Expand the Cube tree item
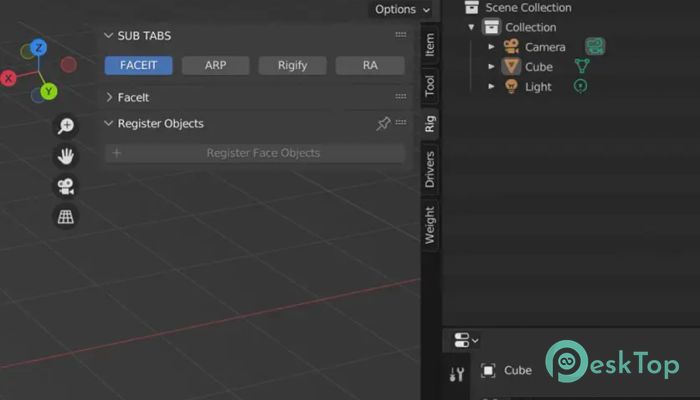This screenshot has height=400, width=700. tap(491, 67)
